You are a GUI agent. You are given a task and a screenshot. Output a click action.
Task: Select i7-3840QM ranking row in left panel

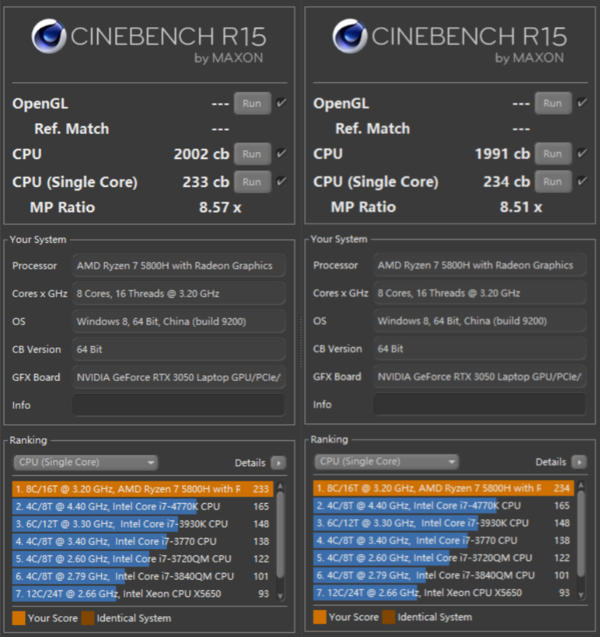pyautogui.click(x=143, y=576)
